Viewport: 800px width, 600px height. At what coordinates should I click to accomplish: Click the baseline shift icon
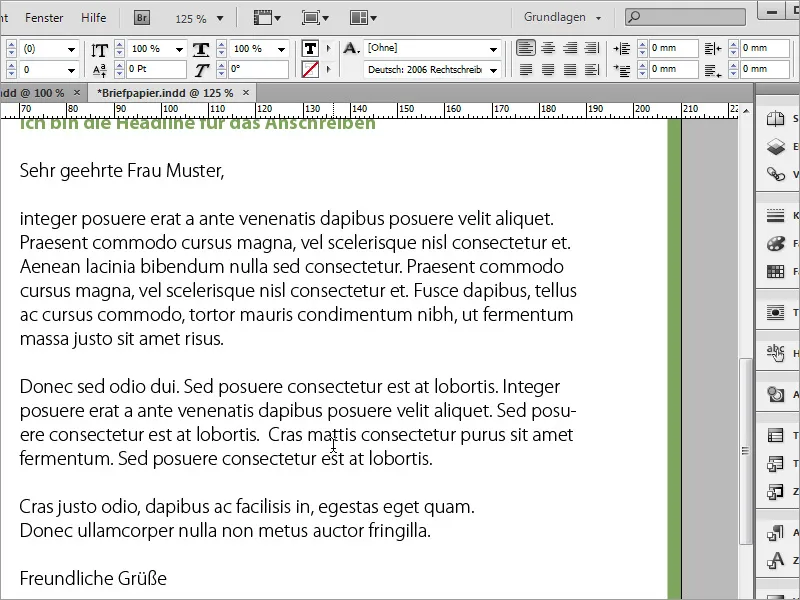[x=99, y=70]
